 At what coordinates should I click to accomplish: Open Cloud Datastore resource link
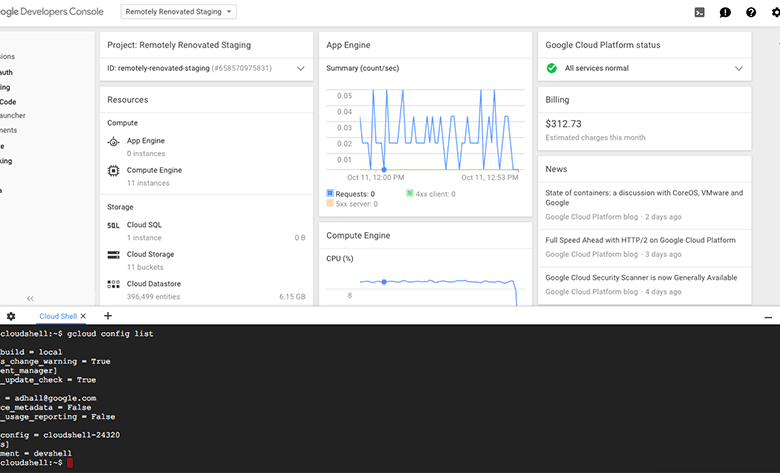(154, 284)
